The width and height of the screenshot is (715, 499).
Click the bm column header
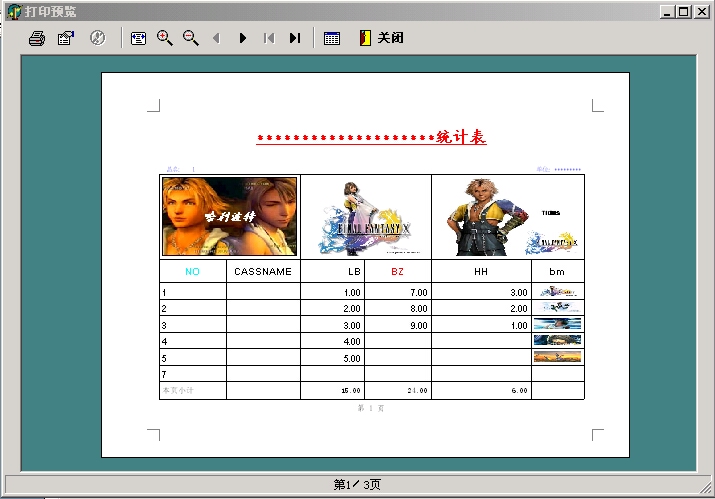557,271
